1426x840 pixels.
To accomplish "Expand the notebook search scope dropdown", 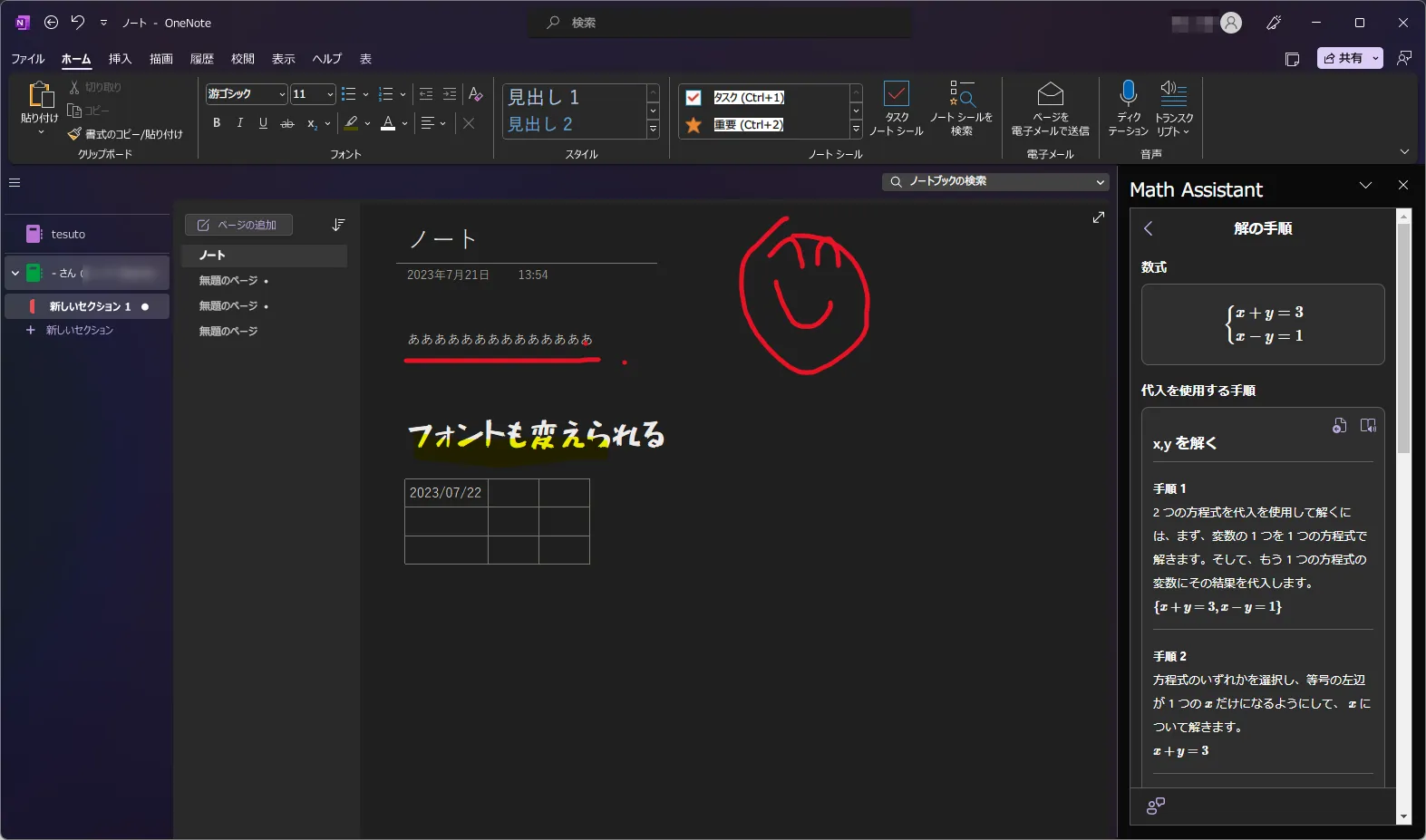I will (x=1101, y=182).
